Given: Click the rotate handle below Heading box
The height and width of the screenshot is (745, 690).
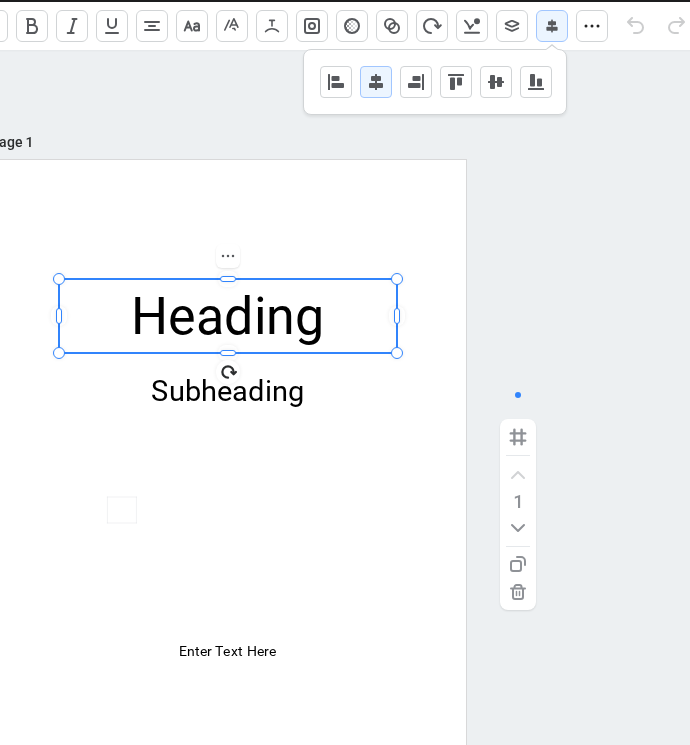Looking at the screenshot, I should (x=229, y=372).
